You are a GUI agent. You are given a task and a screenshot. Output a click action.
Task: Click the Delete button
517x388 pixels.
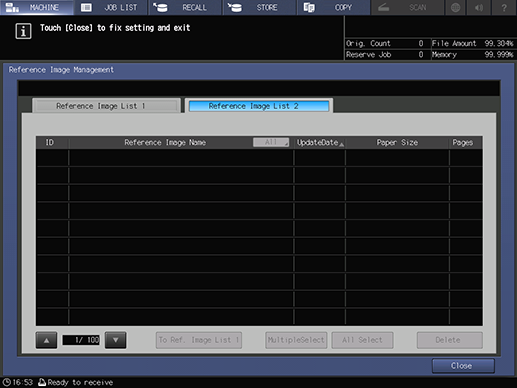point(449,340)
